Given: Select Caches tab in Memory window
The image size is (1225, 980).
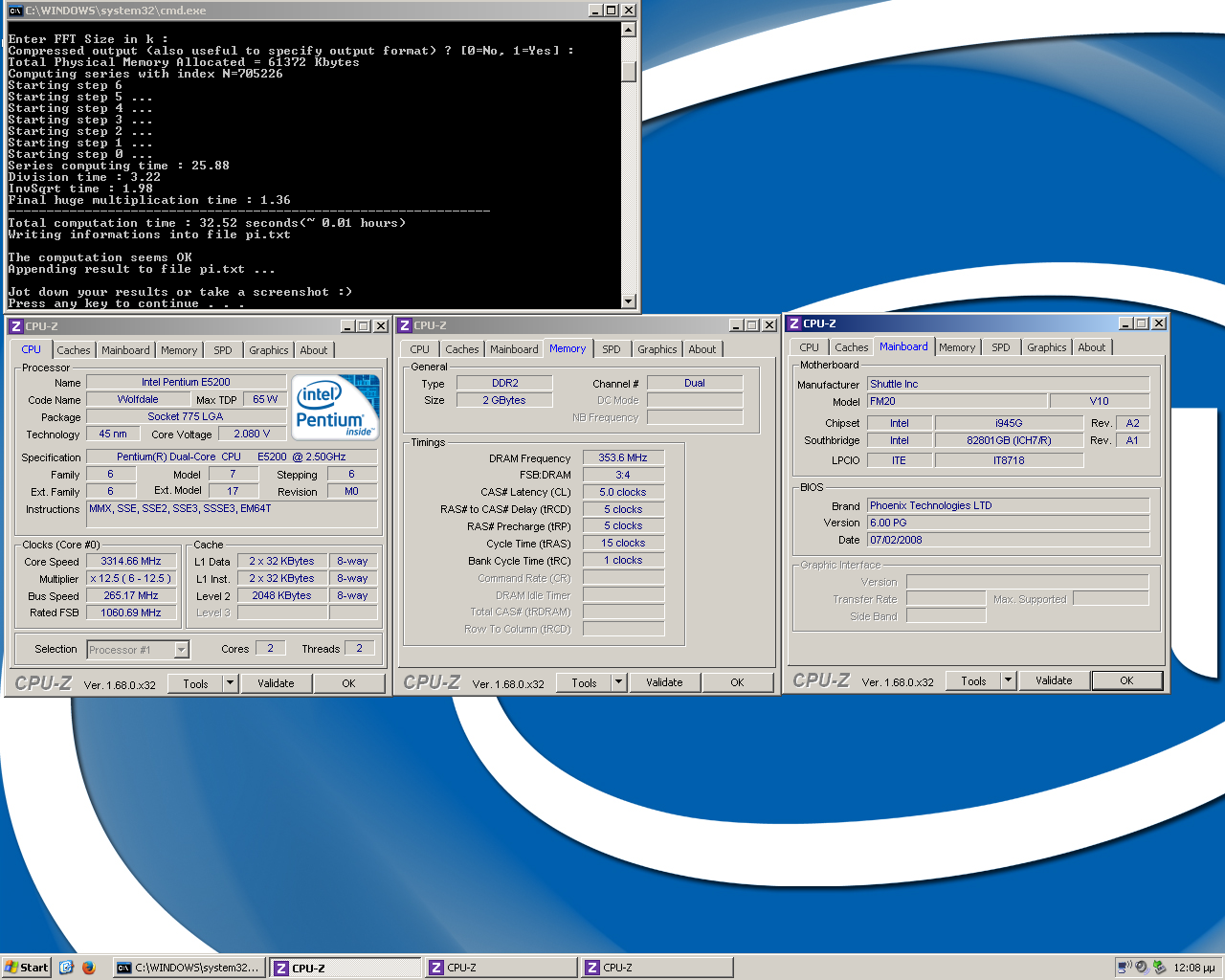Looking at the screenshot, I should [x=462, y=349].
